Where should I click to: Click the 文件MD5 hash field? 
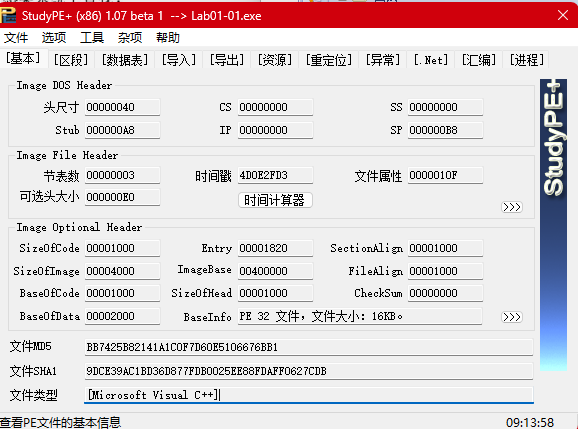[309, 347]
